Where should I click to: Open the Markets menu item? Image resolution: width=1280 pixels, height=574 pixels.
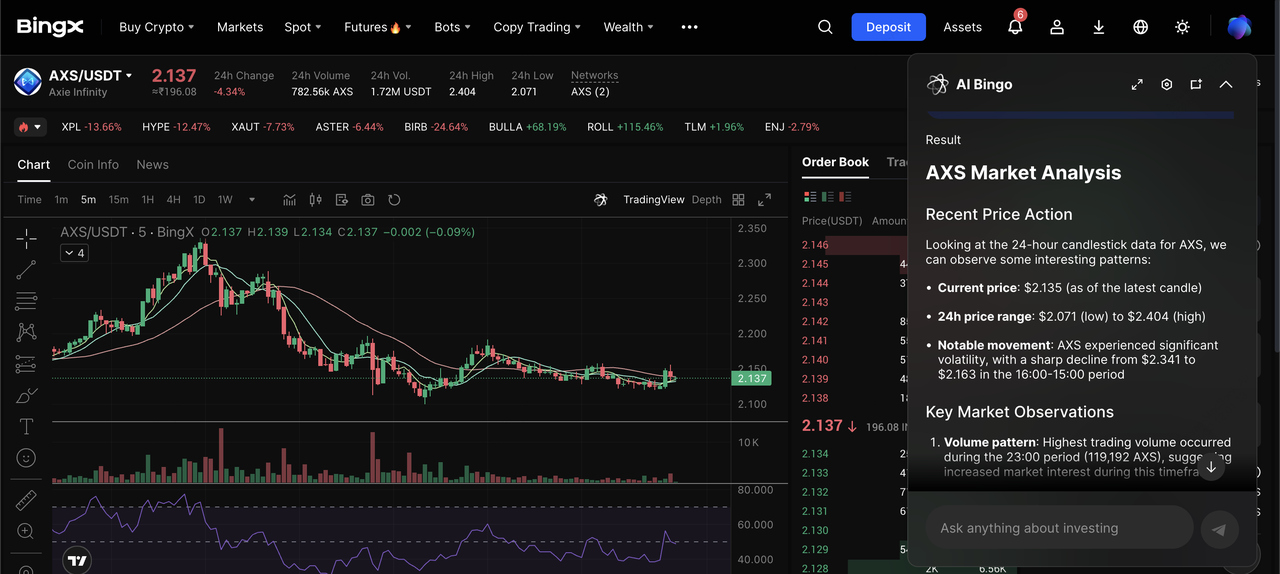point(240,27)
